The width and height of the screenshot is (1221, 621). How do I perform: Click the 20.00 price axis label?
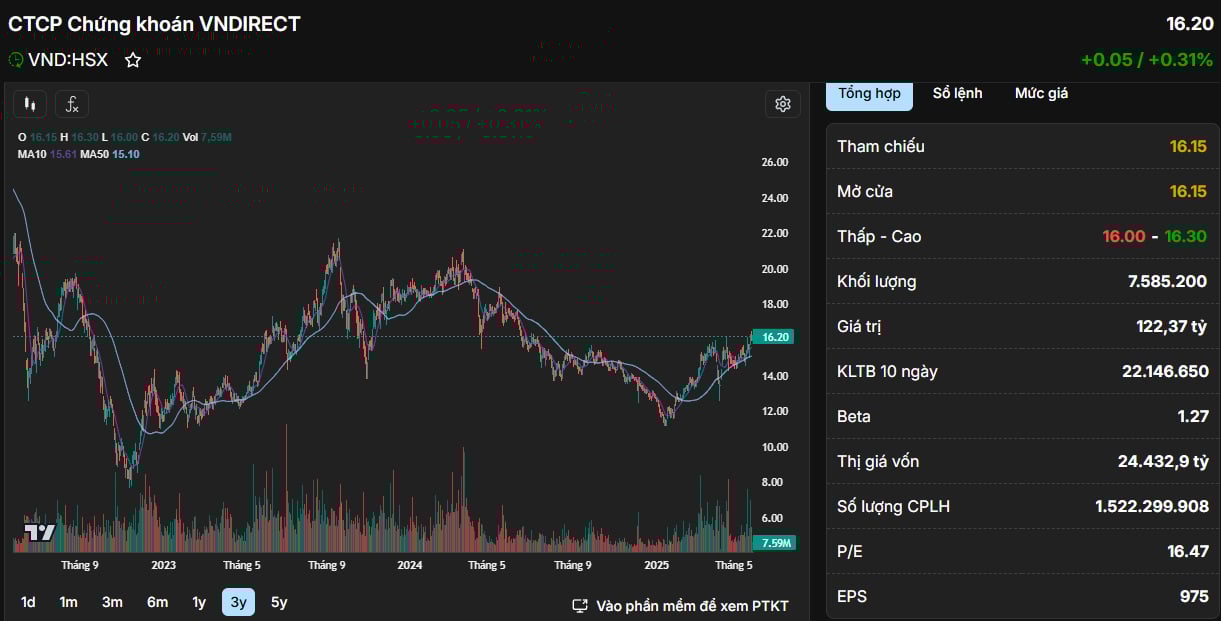point(775,269)
